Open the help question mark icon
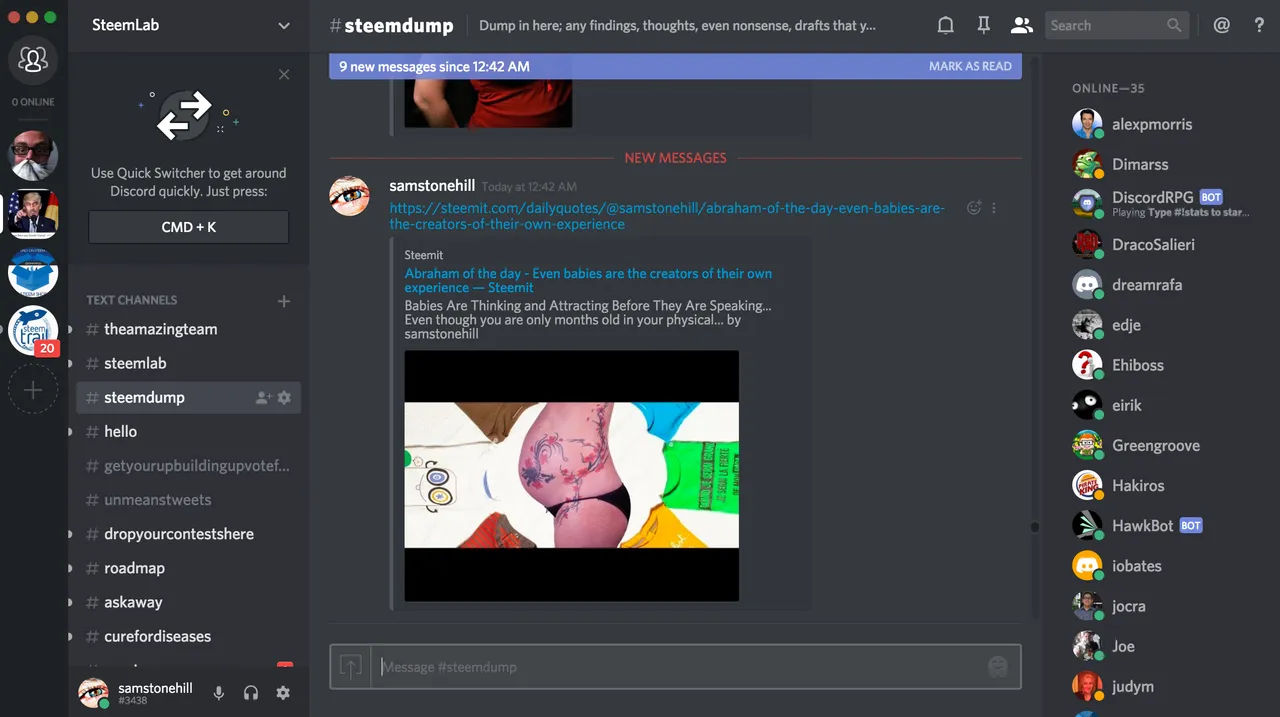Screen dimensions: 1280x717 click(x=1259, y=25)
